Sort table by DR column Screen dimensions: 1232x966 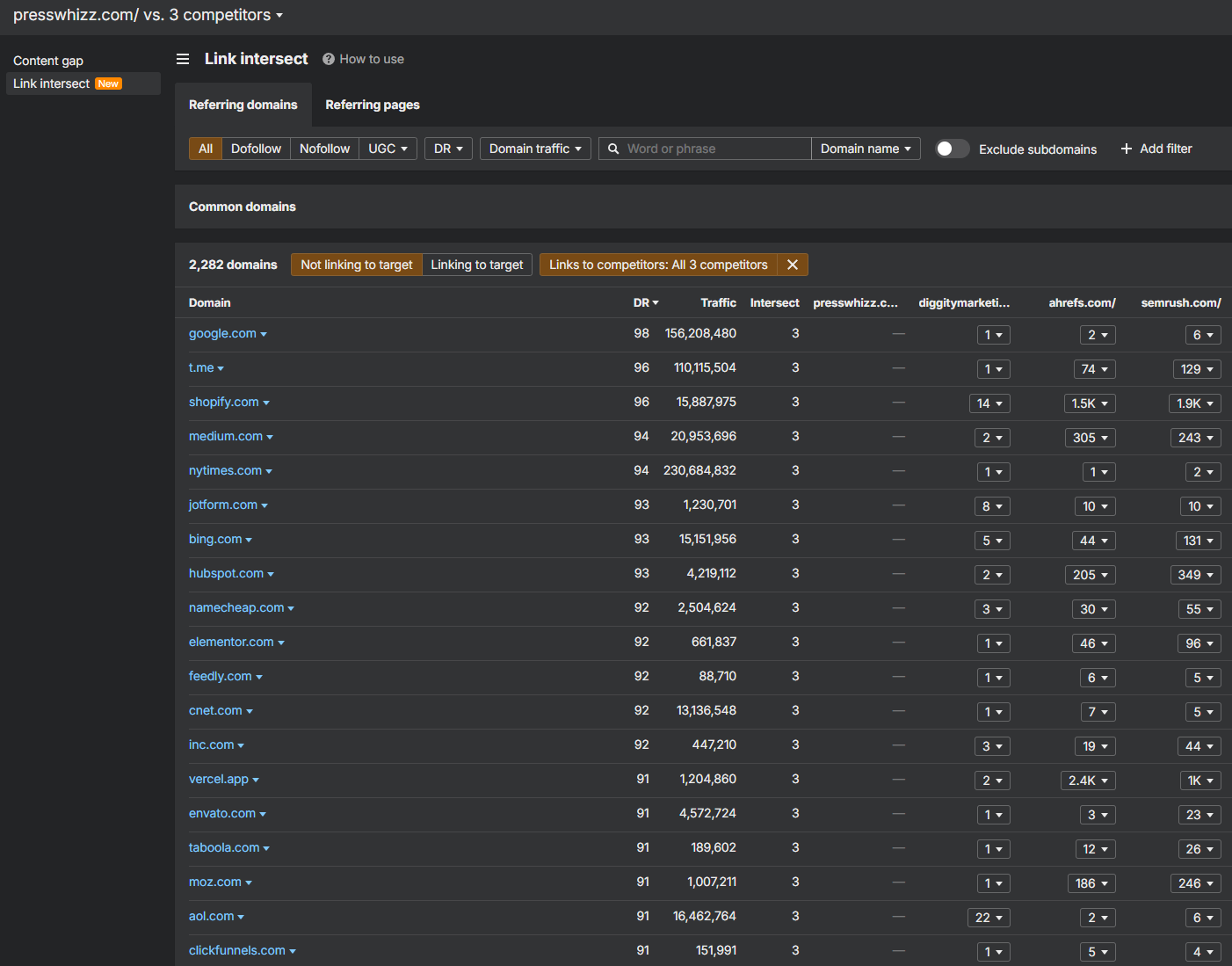646,302
